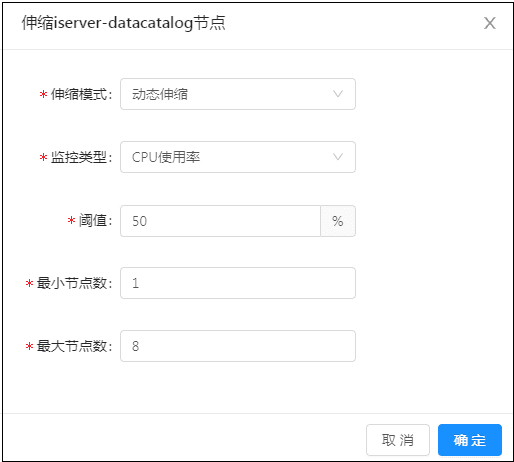
Task: Click the 伸缩模式 field label
Action: [81, 94]
